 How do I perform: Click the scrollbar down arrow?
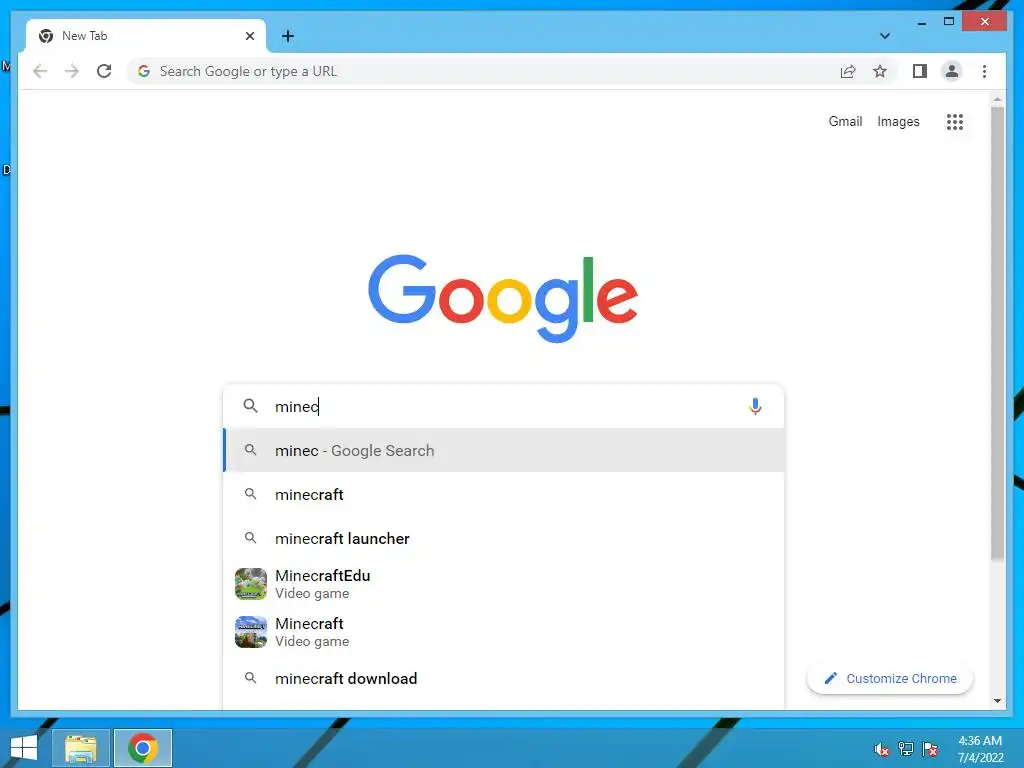tap(997, 701)
